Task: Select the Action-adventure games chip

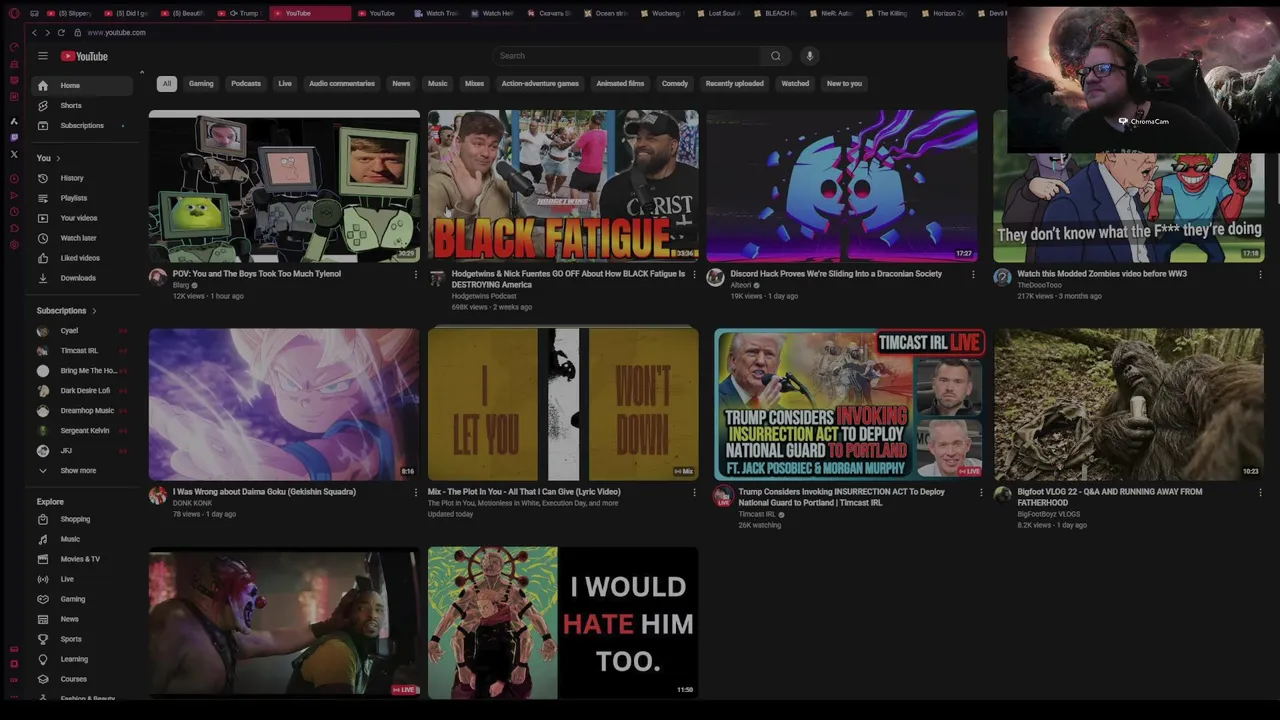Action: click(540, 84)
